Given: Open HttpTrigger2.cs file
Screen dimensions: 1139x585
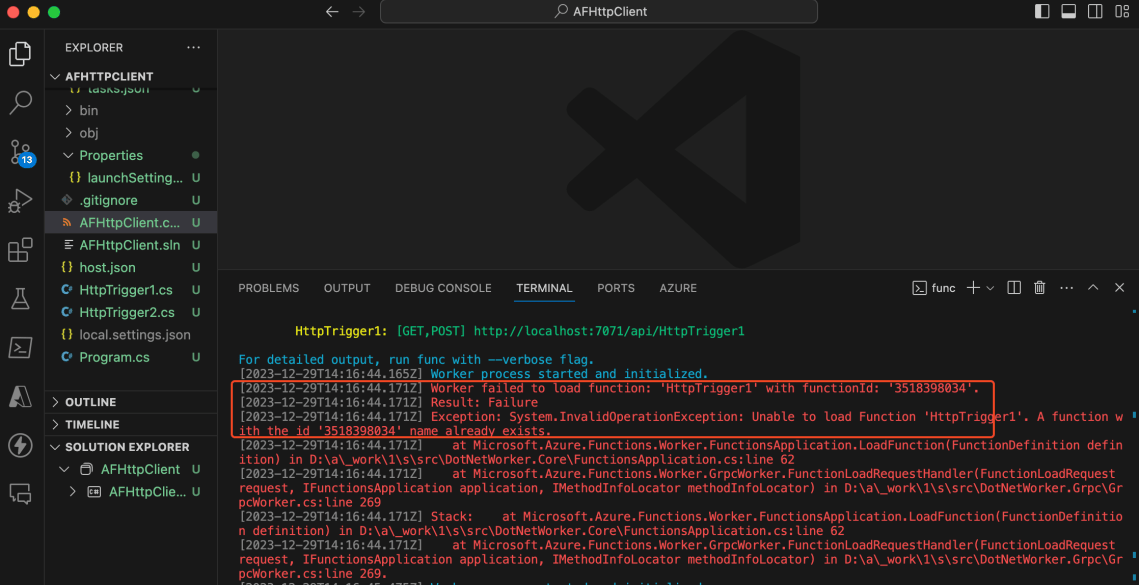Looking at the screenshot, I should [131, 312].
